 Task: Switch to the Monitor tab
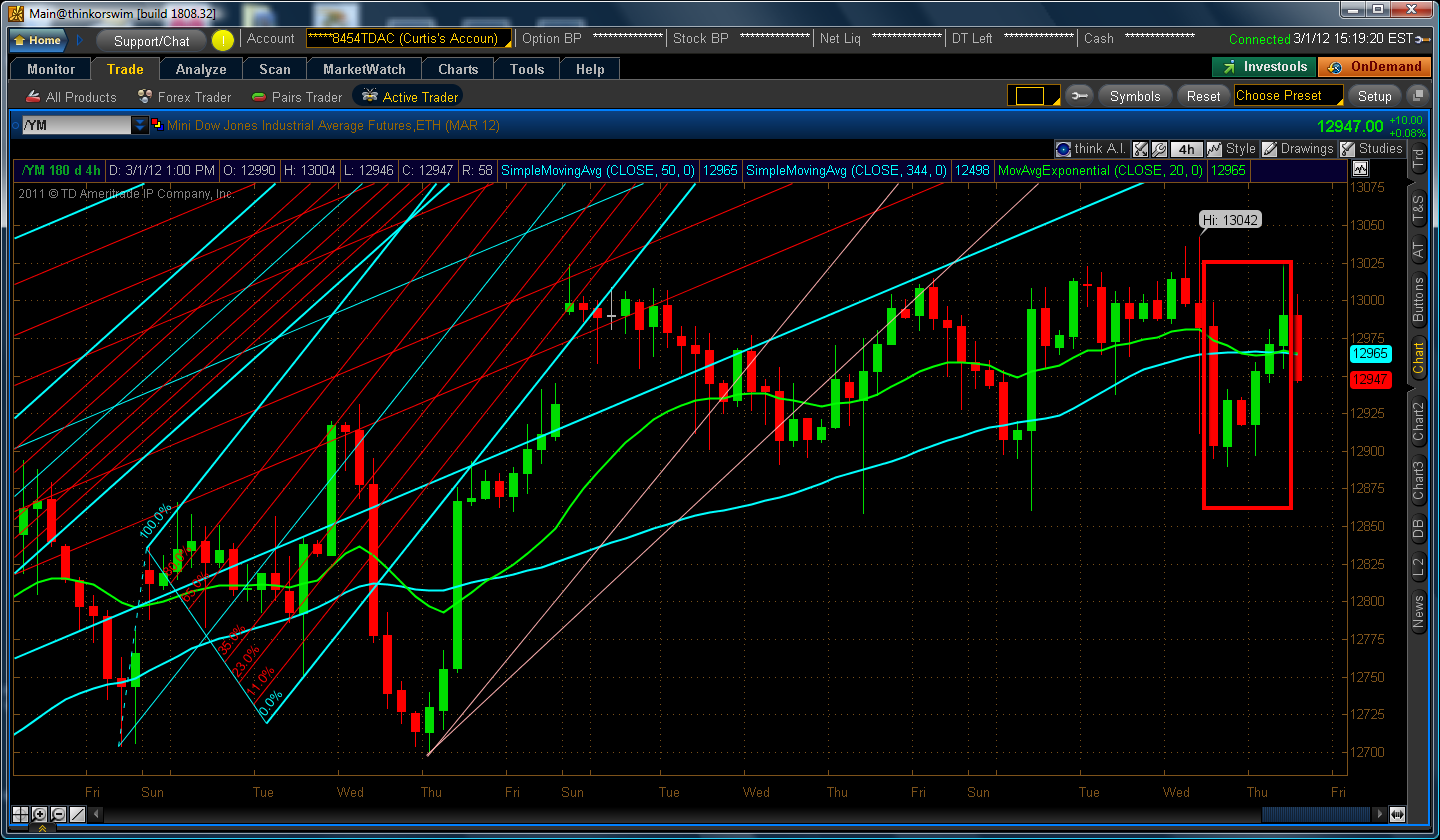[x=51, y=69]
